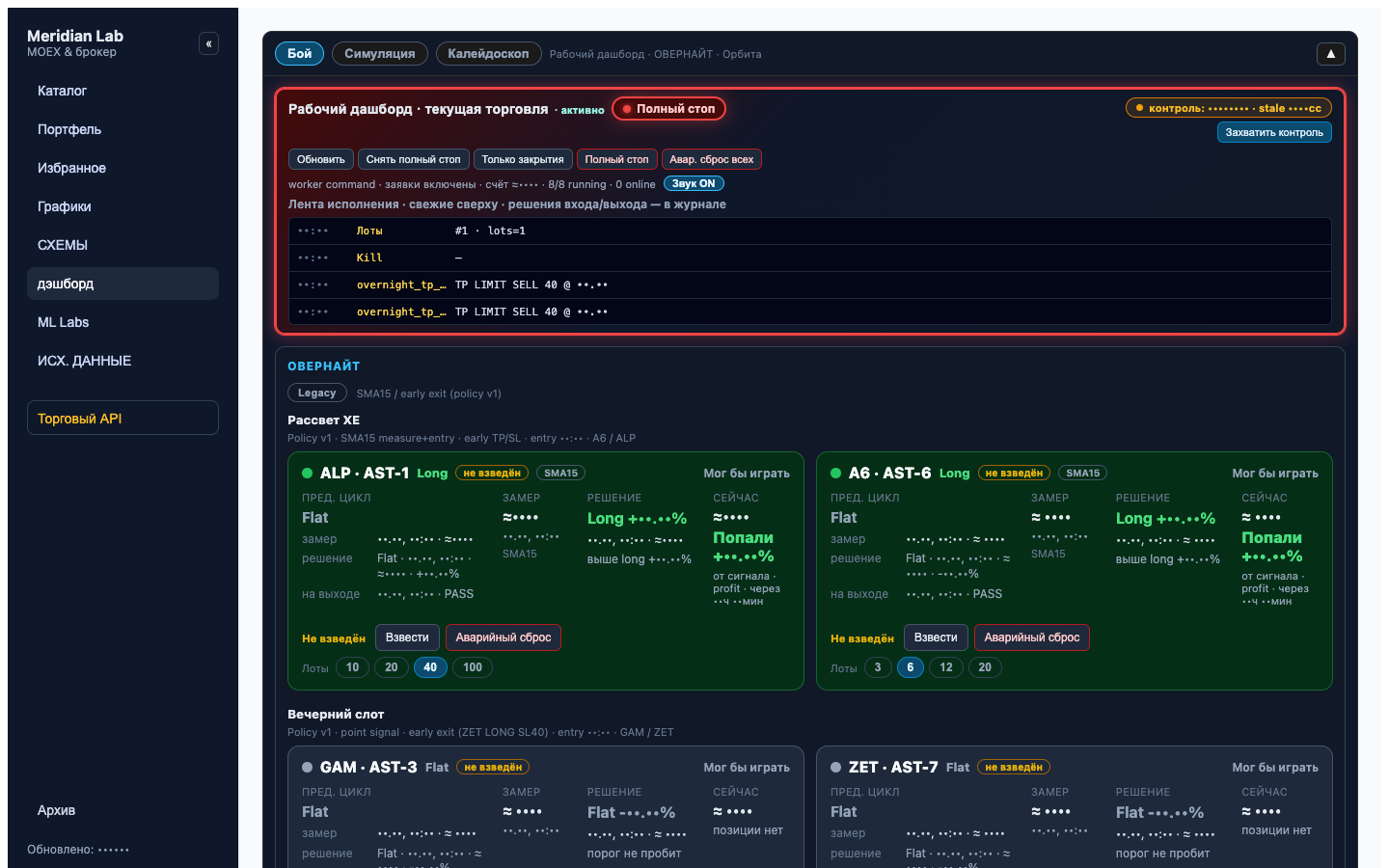Screen dimensions: 1389x868
Task: Click Захватить контроль
Action: tap(1274, 132)
